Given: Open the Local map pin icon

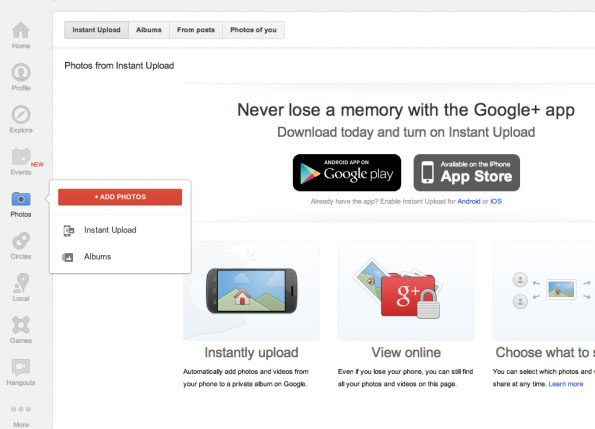Looking at the screenshot, I should pyautogui.click(x=21, y=283).
